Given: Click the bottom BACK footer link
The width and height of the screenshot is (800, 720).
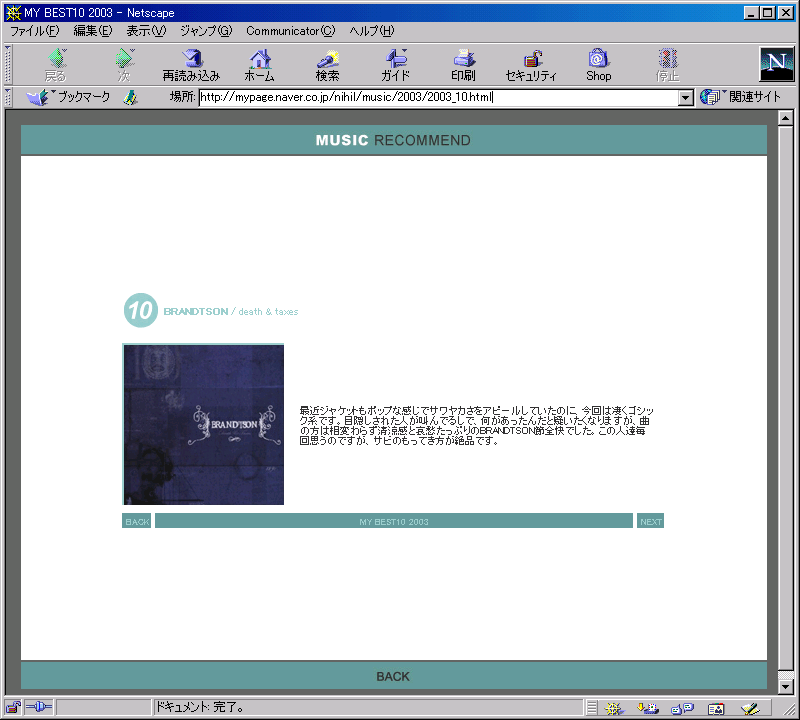Looking at the screenshot, I should tap(393, 676).
